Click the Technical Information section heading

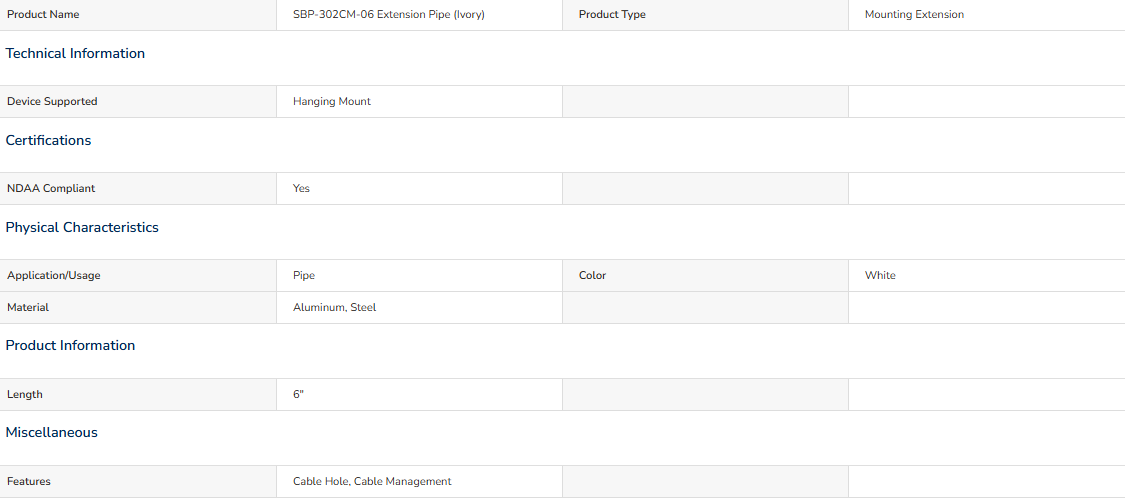[x=75, y=54]
